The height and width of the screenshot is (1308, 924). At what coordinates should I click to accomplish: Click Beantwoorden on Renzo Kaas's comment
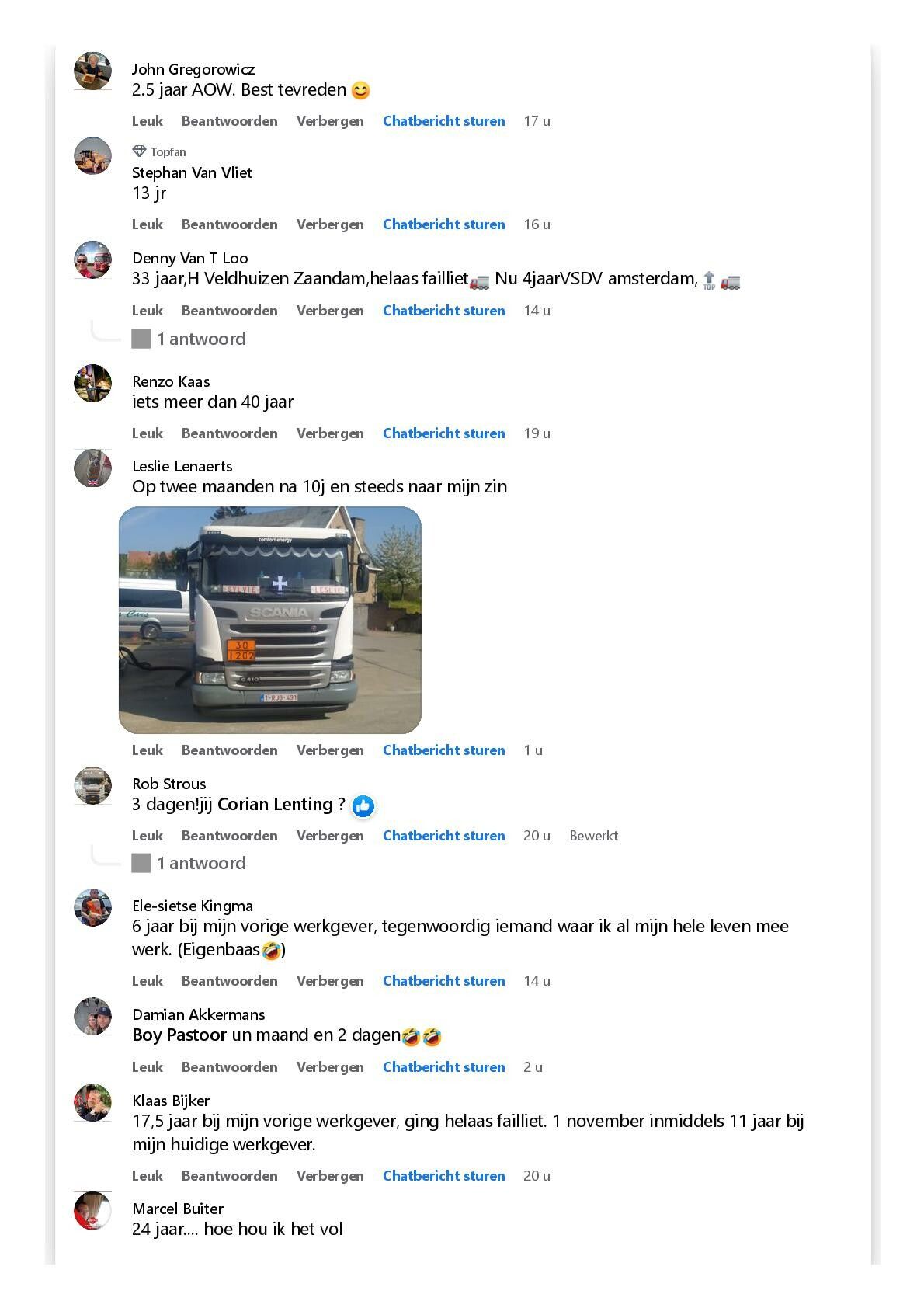(x=230, y=433)
